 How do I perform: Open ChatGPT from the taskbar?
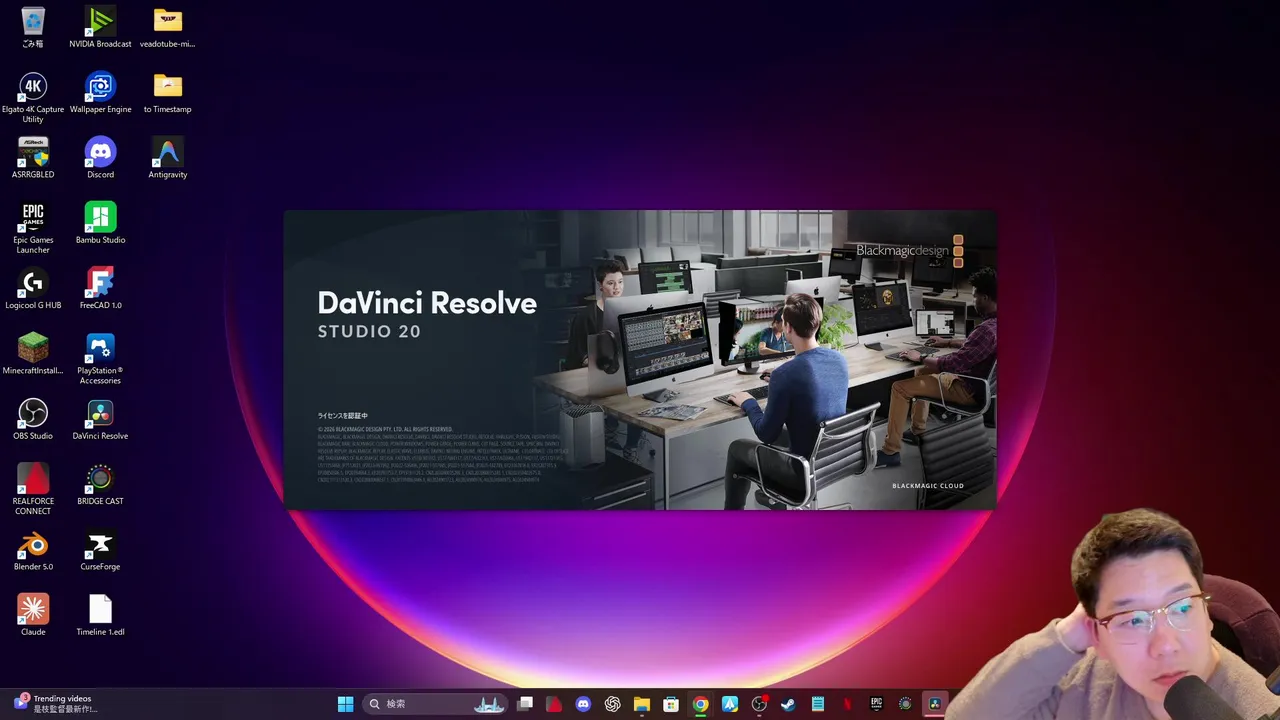click(x=612, y=704)
